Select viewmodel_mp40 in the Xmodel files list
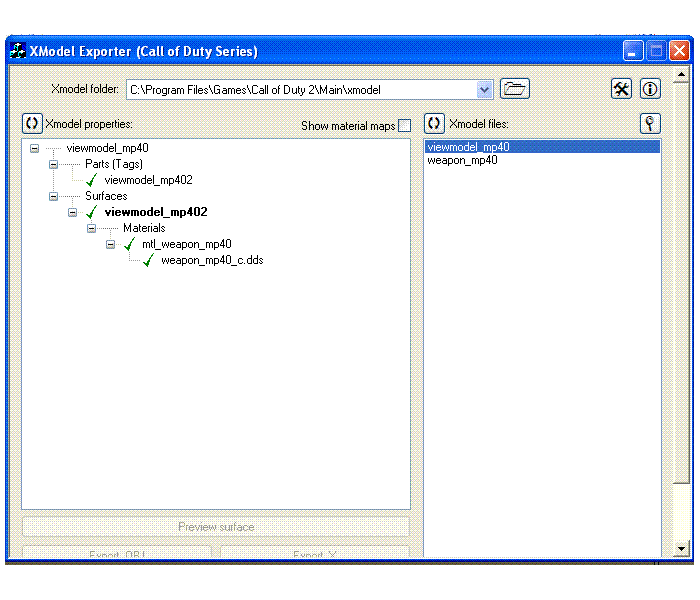Viewport: 700px width, 600px height. tap(542, 147)
